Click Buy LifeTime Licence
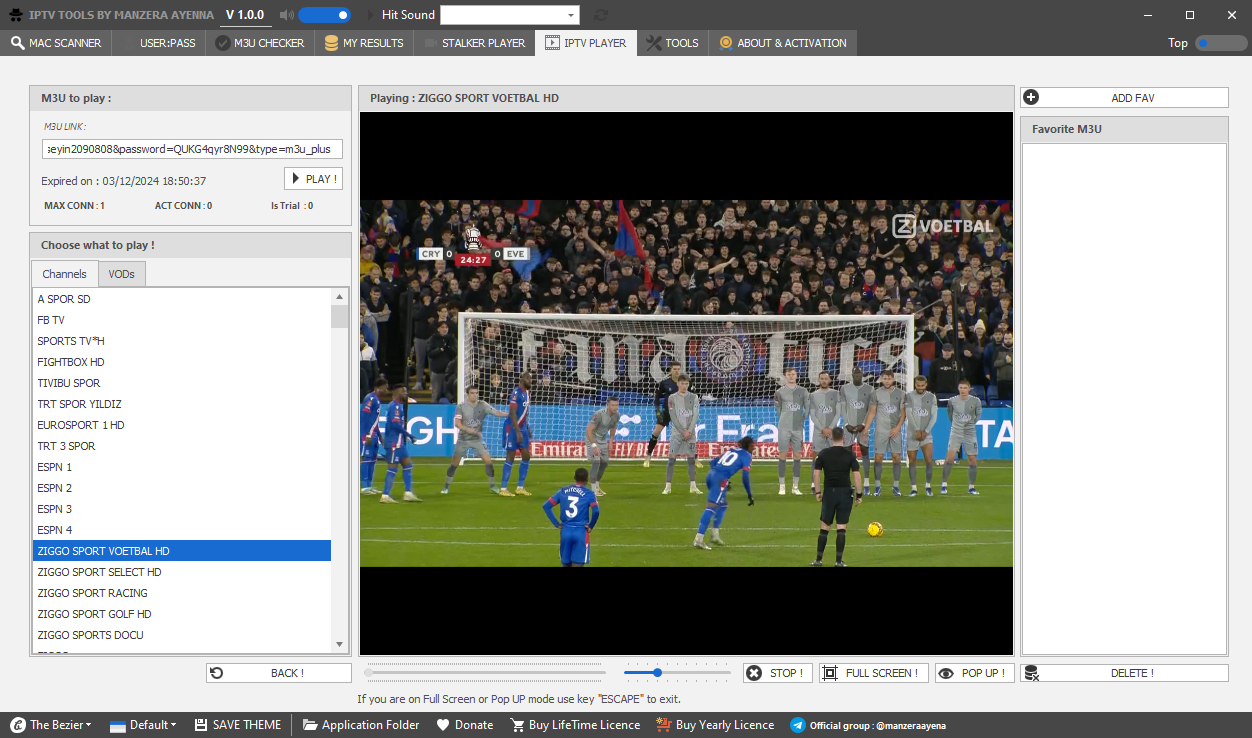Image resolution: width=1252 pixels, height=738 pixels. pyautogui.click(x=575, y=725)
